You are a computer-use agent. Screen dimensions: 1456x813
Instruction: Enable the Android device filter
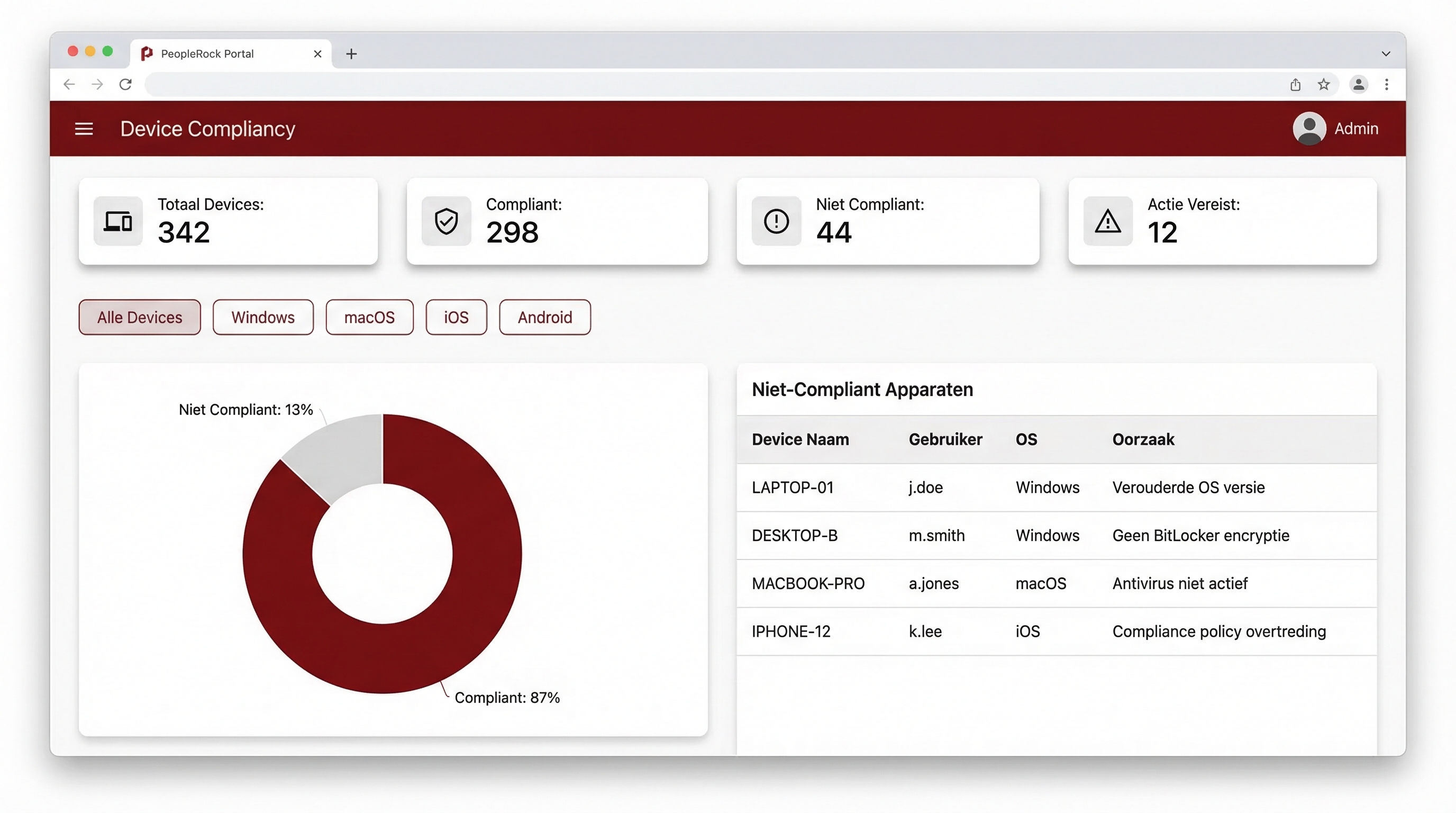pyautogui.click(x=544, y=317)
